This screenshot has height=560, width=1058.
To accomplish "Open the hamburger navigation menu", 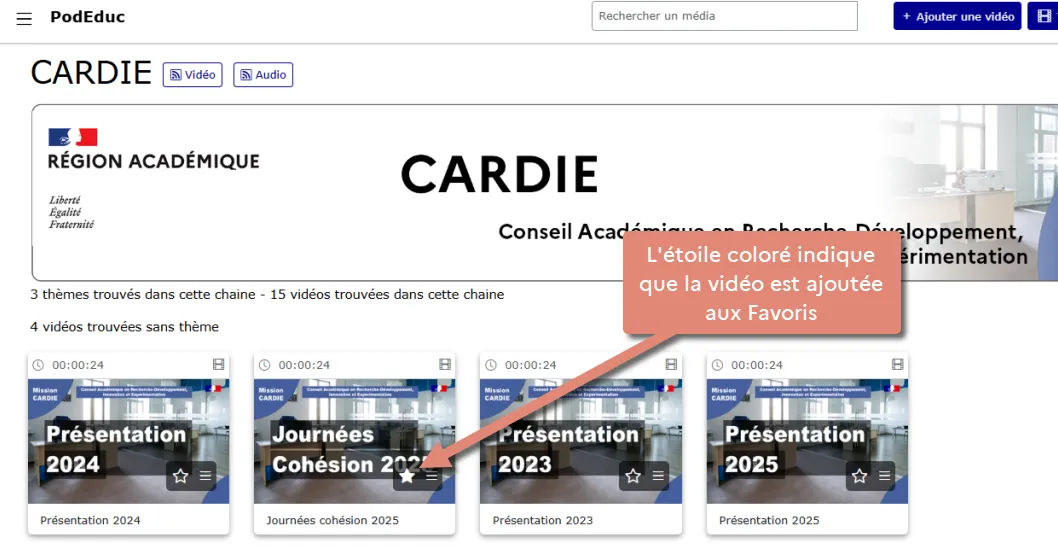I will pyautogui.click(x=24, y=18).
